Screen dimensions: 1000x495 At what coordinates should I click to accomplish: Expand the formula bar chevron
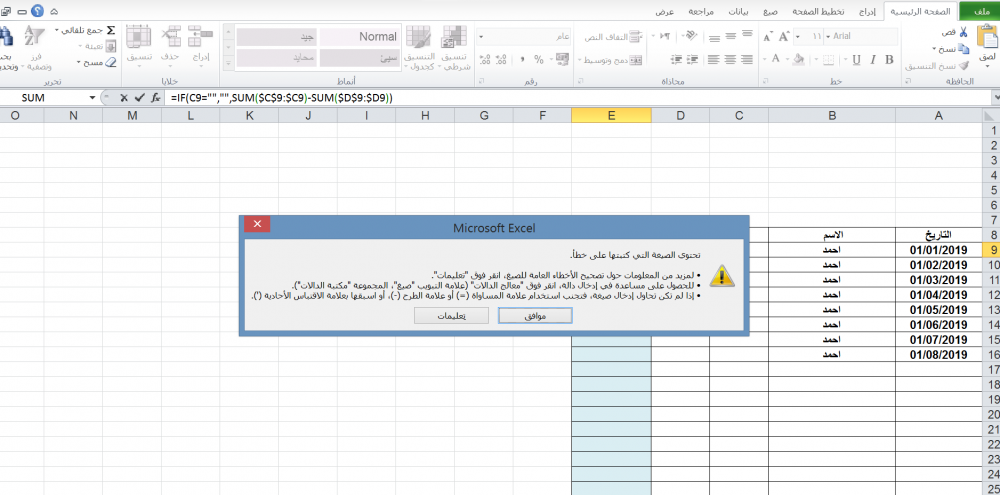996,98
